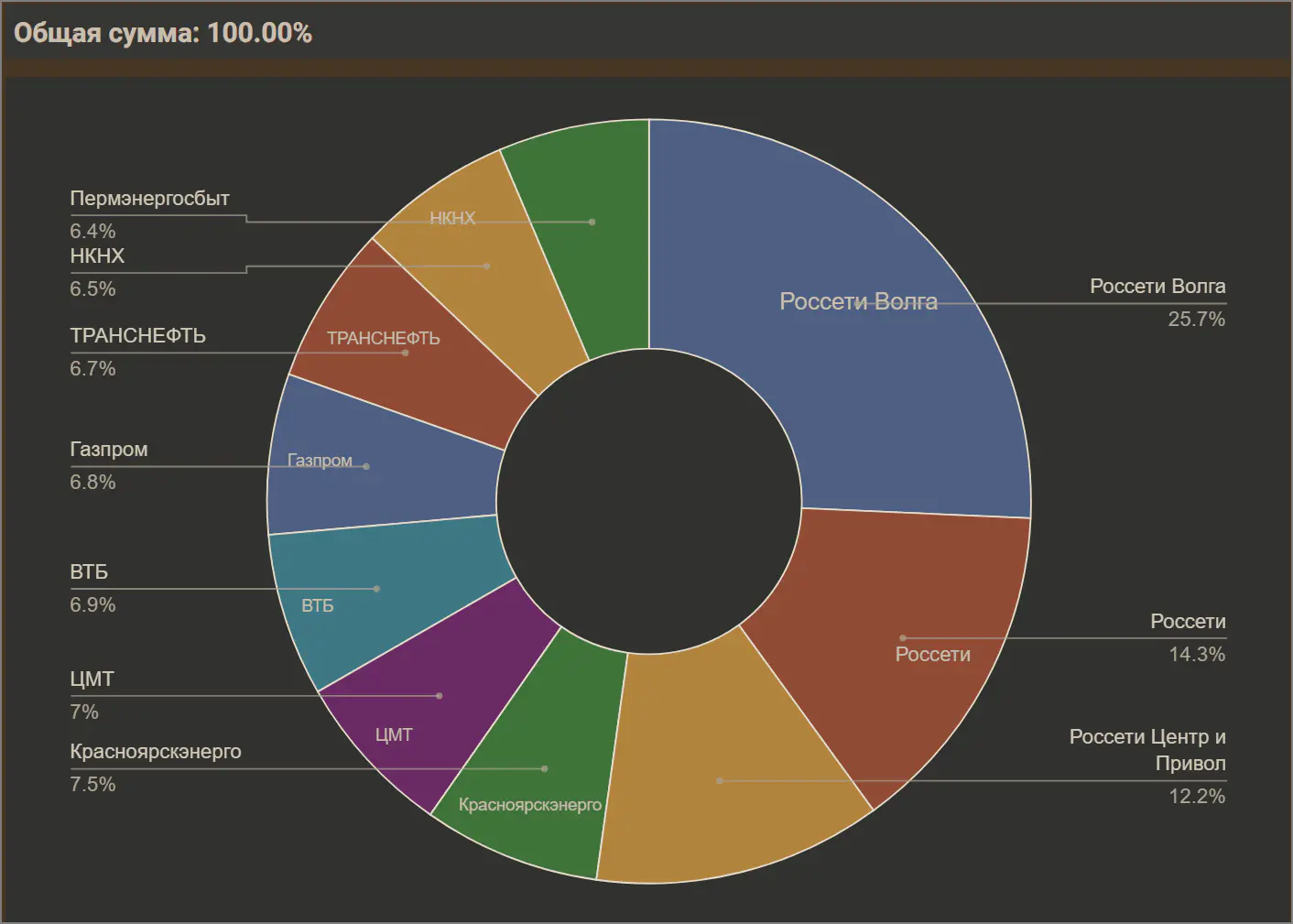Click the '6.4%' value

coord(92,231)
